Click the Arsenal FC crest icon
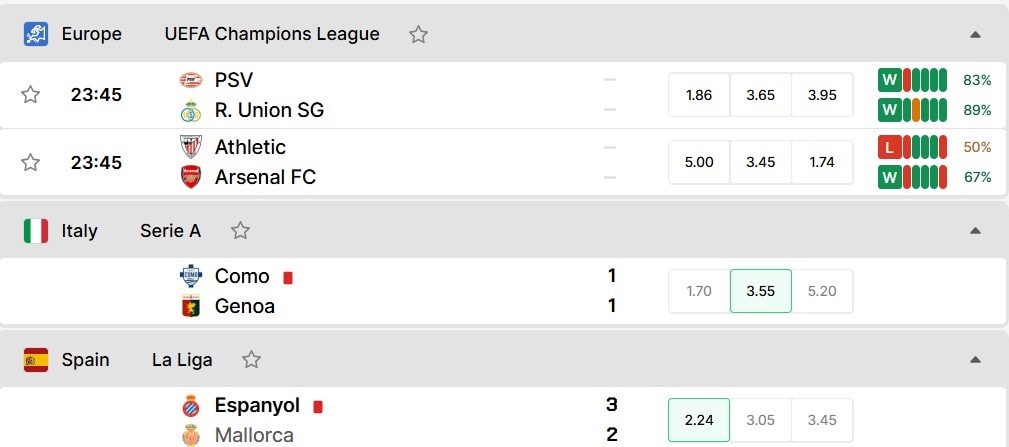 [x=190, y=177]
